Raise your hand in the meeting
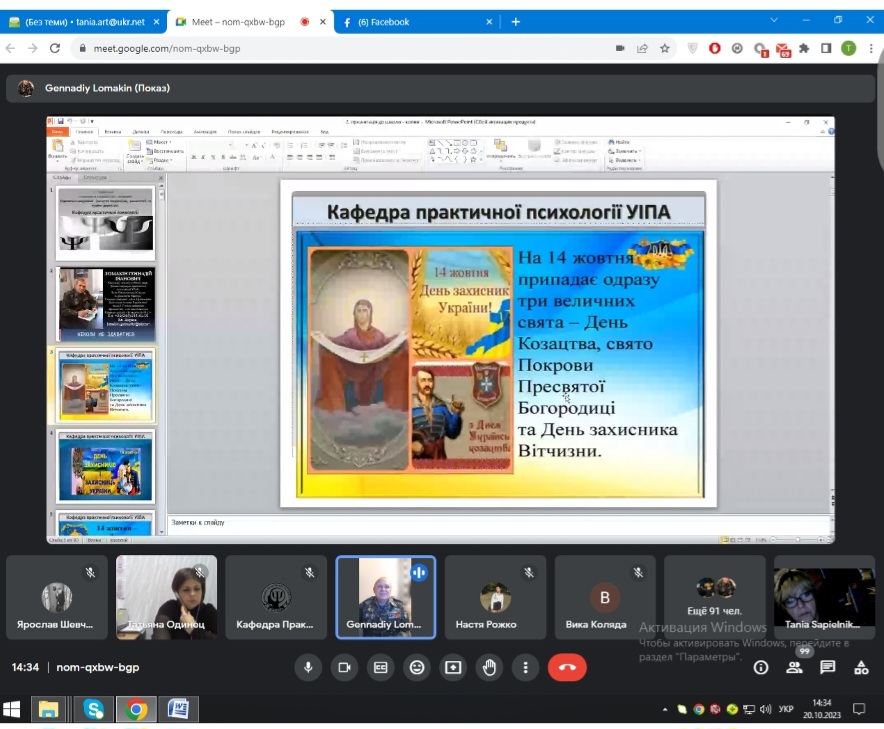Viewport: 884px width, 729px height. pyautogui.click(x=489, y=668)
